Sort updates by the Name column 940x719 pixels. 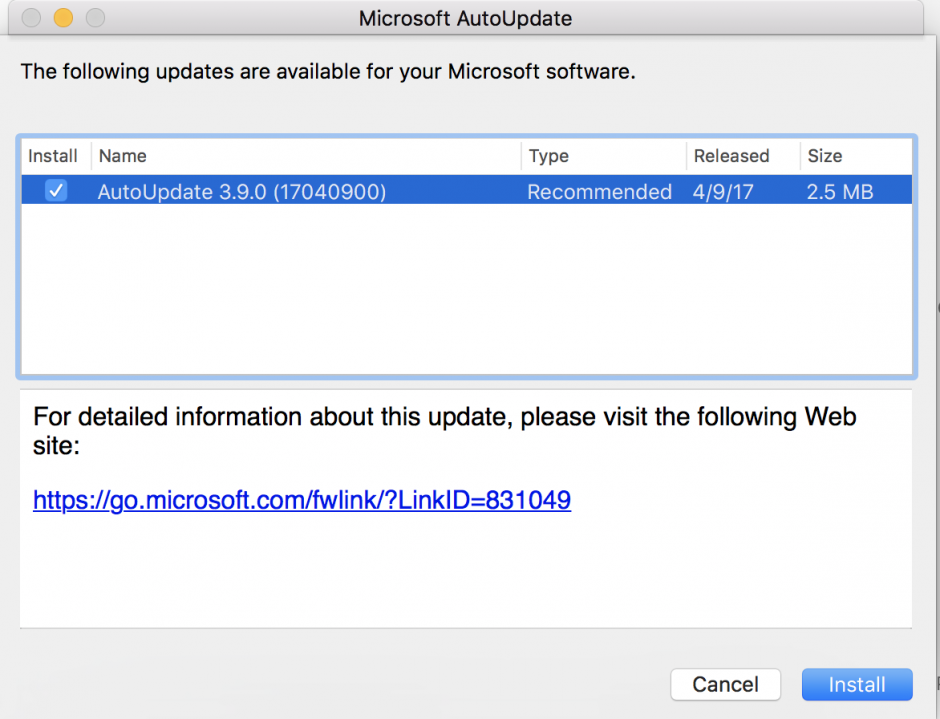tap(123, 156)
